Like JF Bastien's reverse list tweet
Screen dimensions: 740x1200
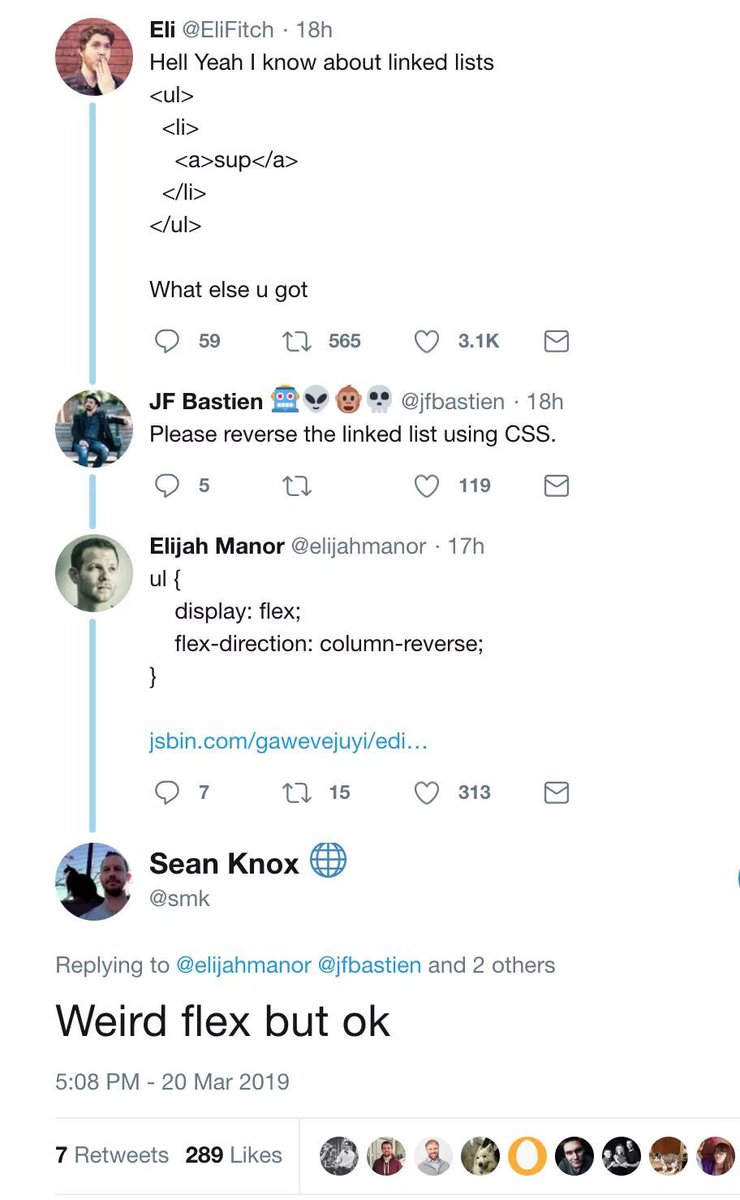pyautogui.click(x=427, y=486)
